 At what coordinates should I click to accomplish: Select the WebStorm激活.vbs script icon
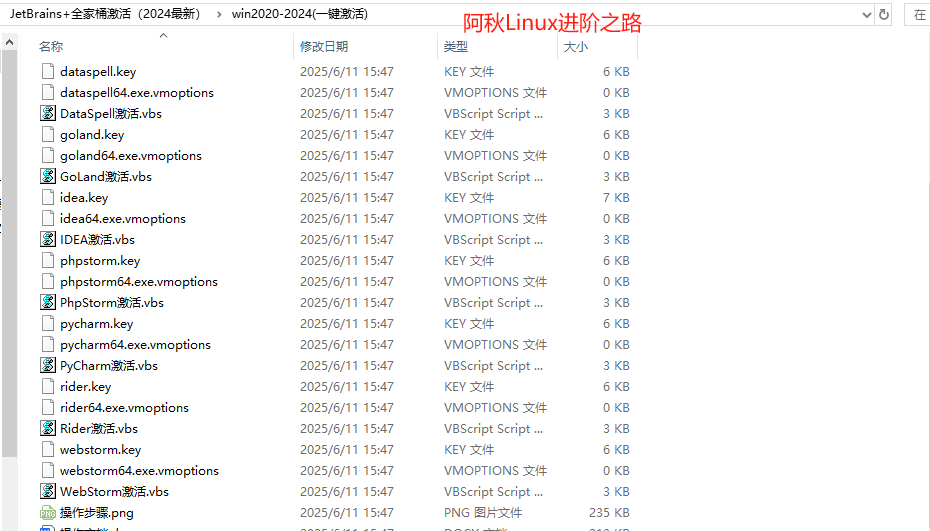pyautogui.click(x=48, y=491)
